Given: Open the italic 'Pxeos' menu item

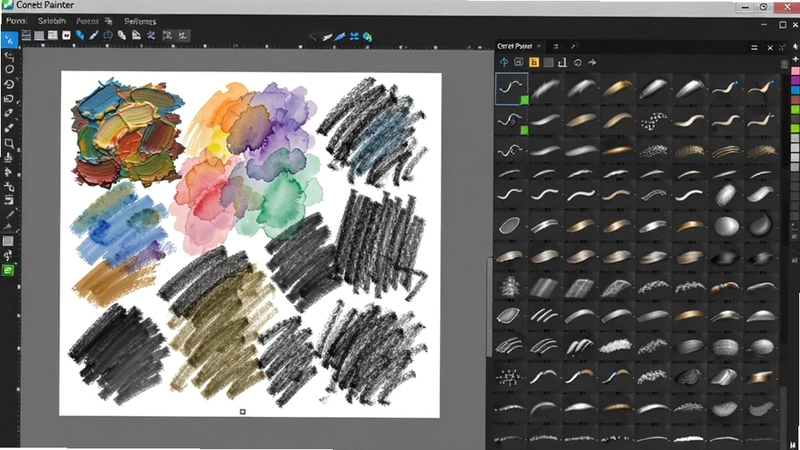Looking at the screenshot, I should click(87, 21).
